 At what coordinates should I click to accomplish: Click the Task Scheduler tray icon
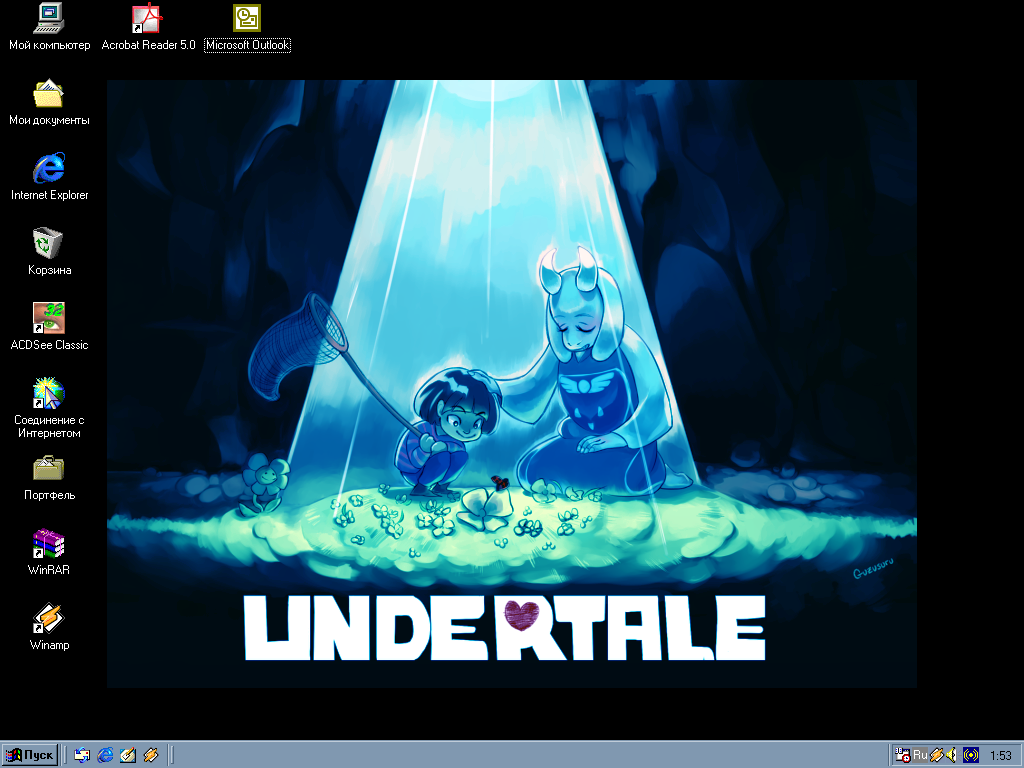pyautogui.click(x=903, y=755)
